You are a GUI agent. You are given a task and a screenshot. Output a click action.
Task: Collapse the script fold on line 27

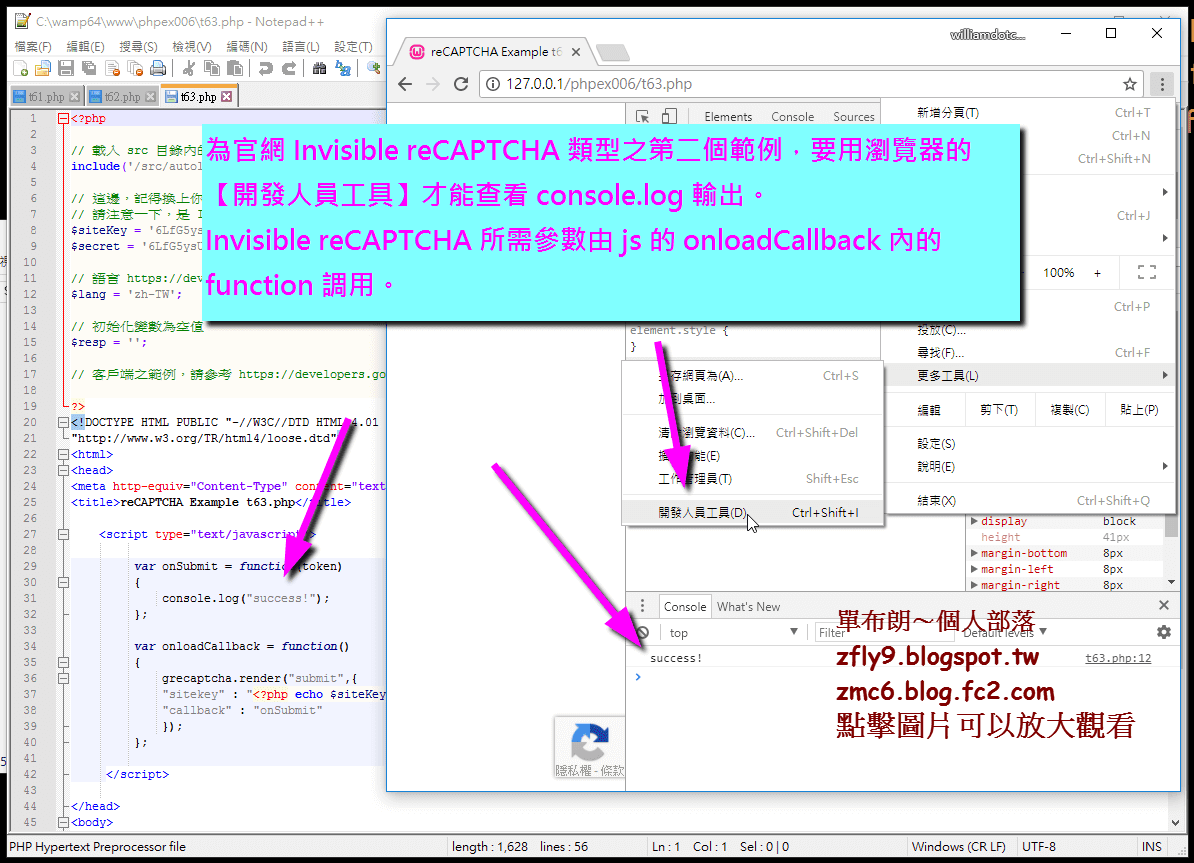point(64,534)
